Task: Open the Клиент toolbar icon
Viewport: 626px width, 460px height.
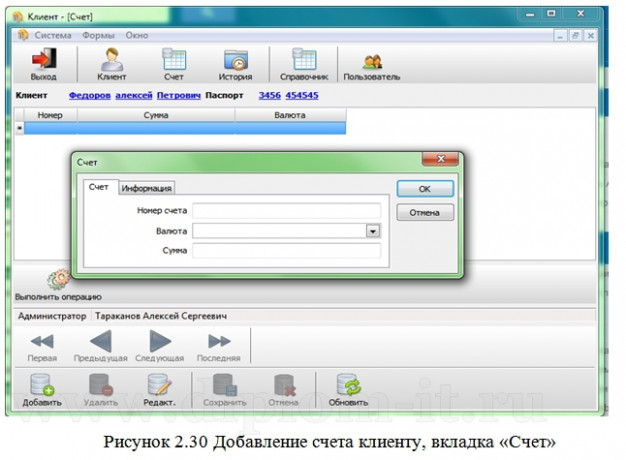Action: [x=111, y=60]
